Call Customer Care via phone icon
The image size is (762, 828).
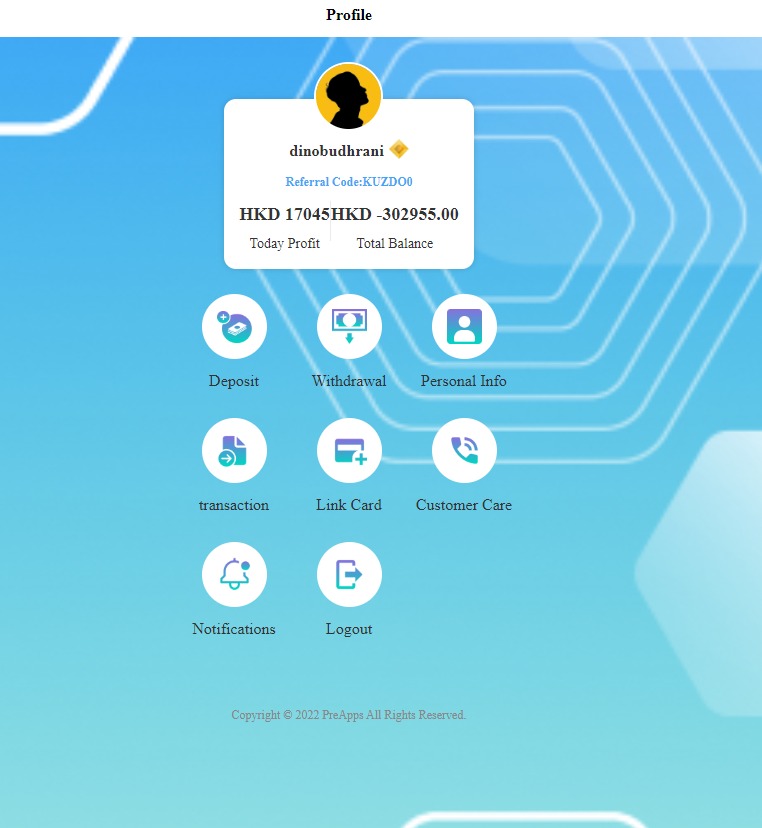point(464,450)
